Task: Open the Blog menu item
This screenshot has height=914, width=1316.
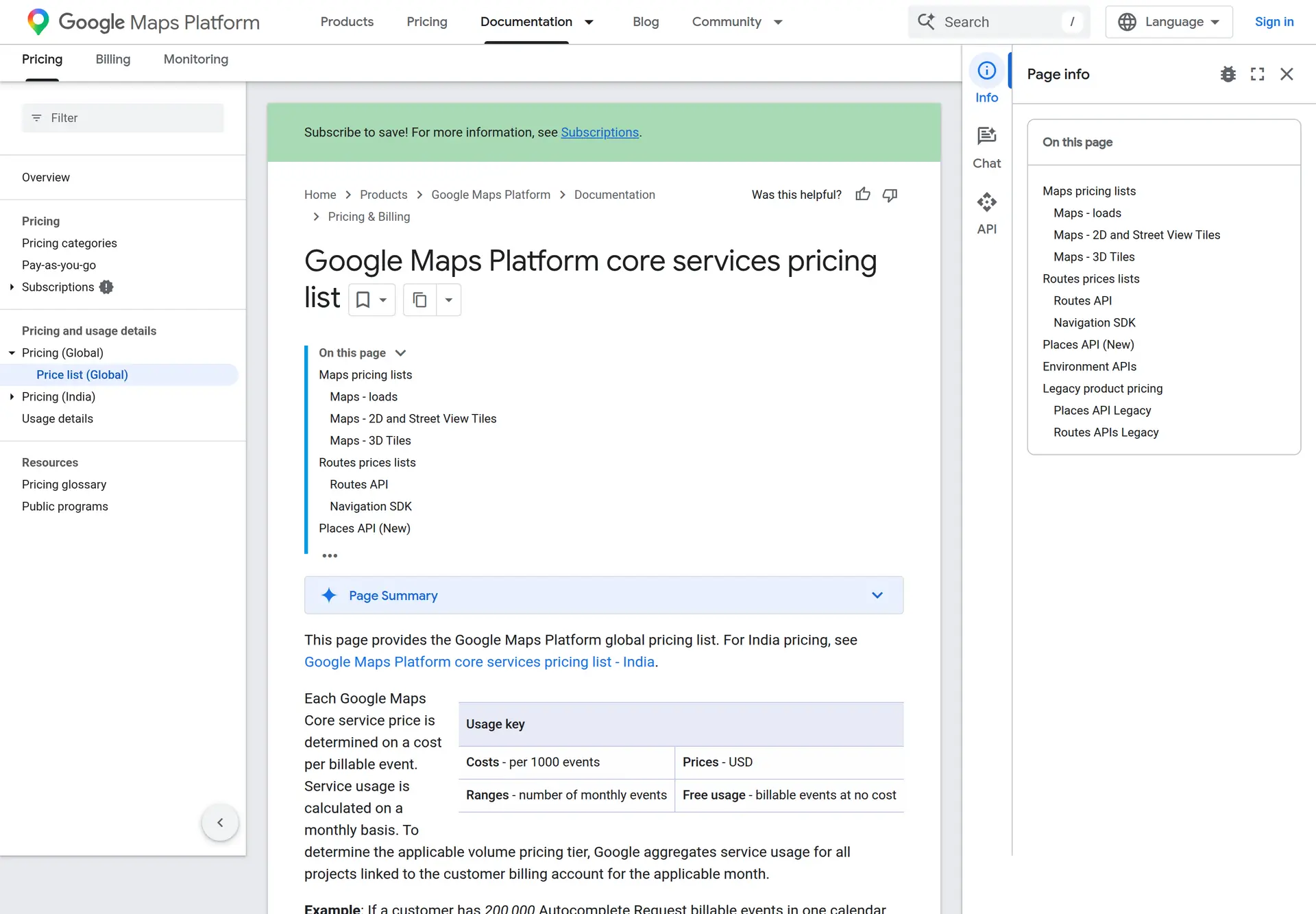Action: pyautogui.click(x=646, y=22)
